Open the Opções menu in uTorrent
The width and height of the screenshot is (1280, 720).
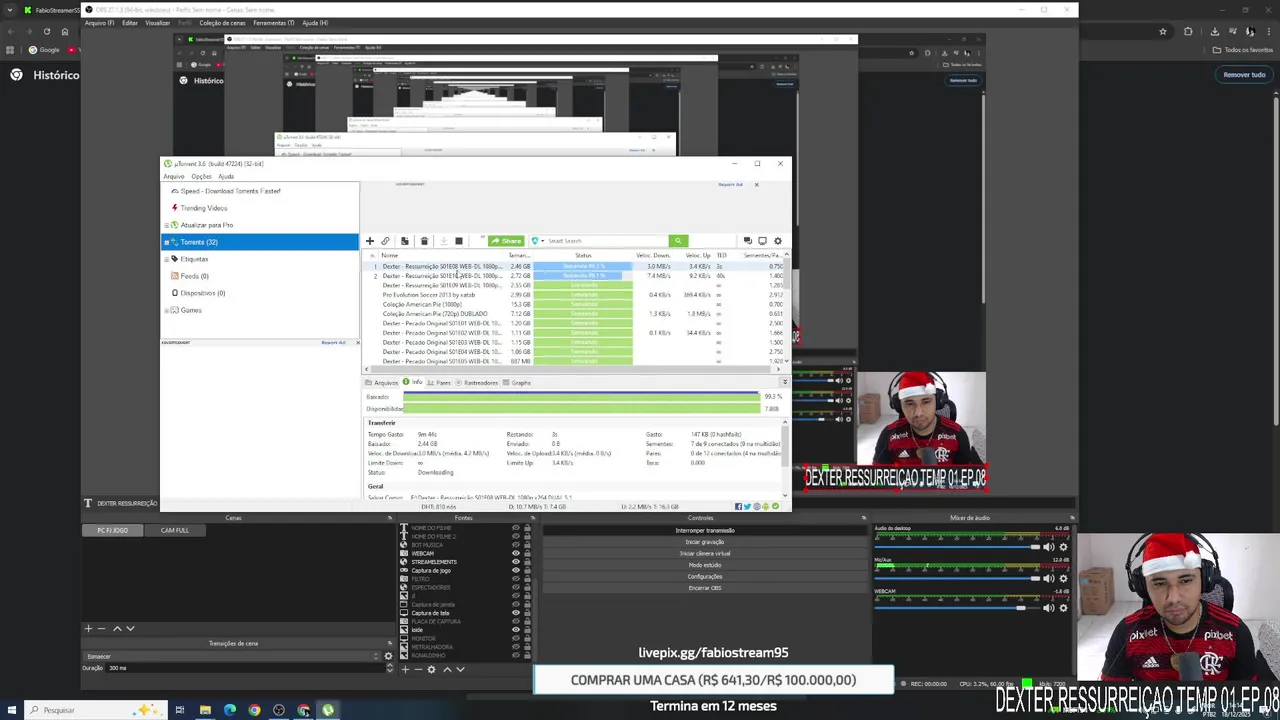201,177
